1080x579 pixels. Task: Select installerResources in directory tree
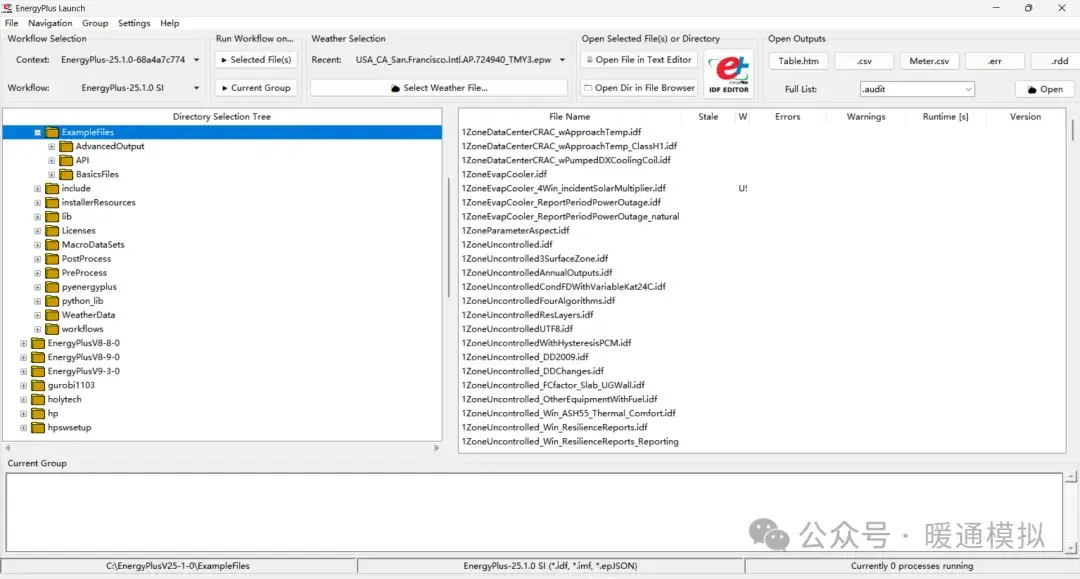coord(98,202)
